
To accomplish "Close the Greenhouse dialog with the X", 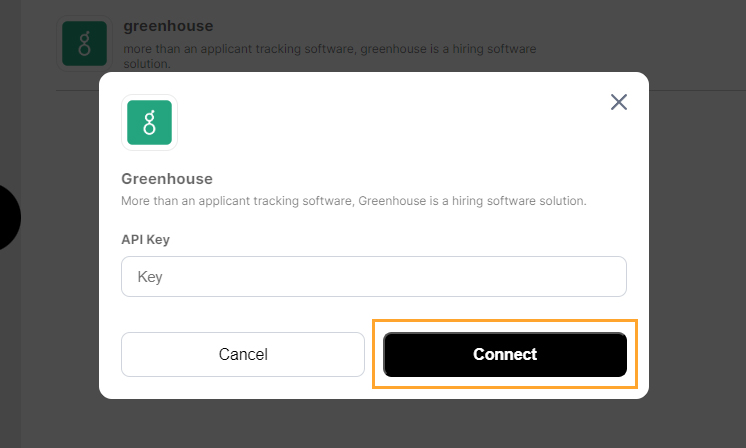I will point(618,102).
